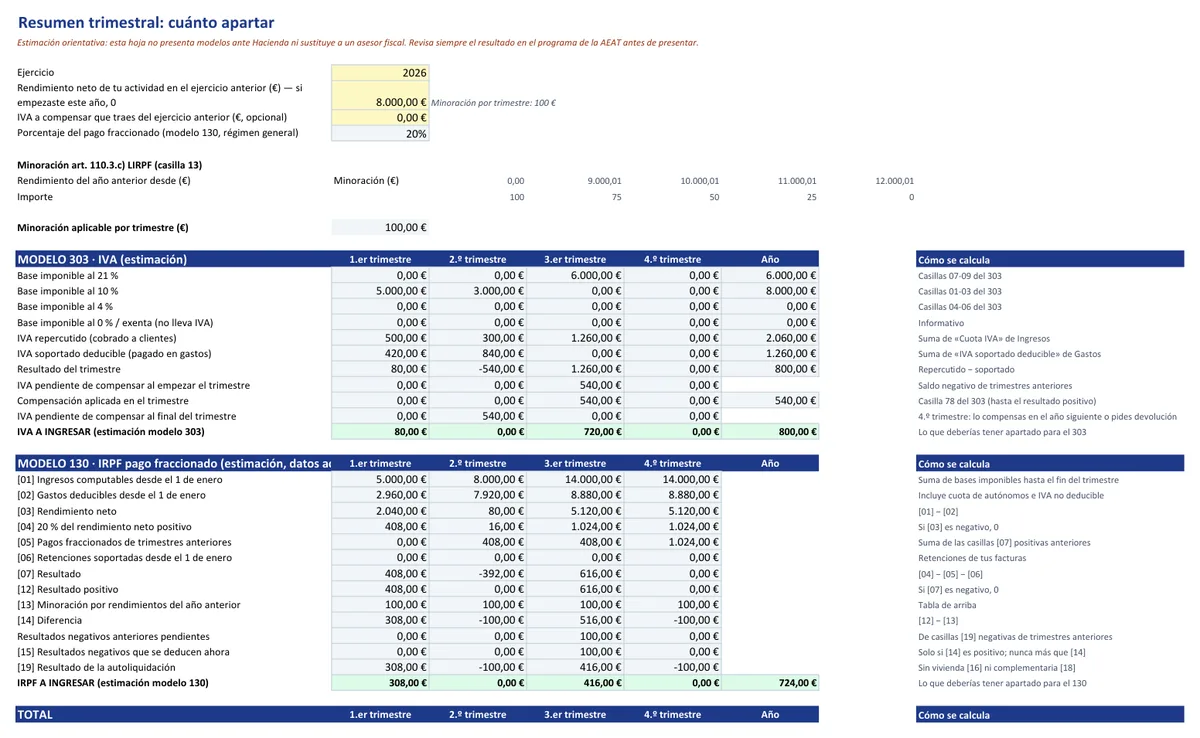This screenshot has width=1200, height=738.
Task: Select IVA A INGRESAR third-quarter 720,00 €
Action: pos(575,432)
